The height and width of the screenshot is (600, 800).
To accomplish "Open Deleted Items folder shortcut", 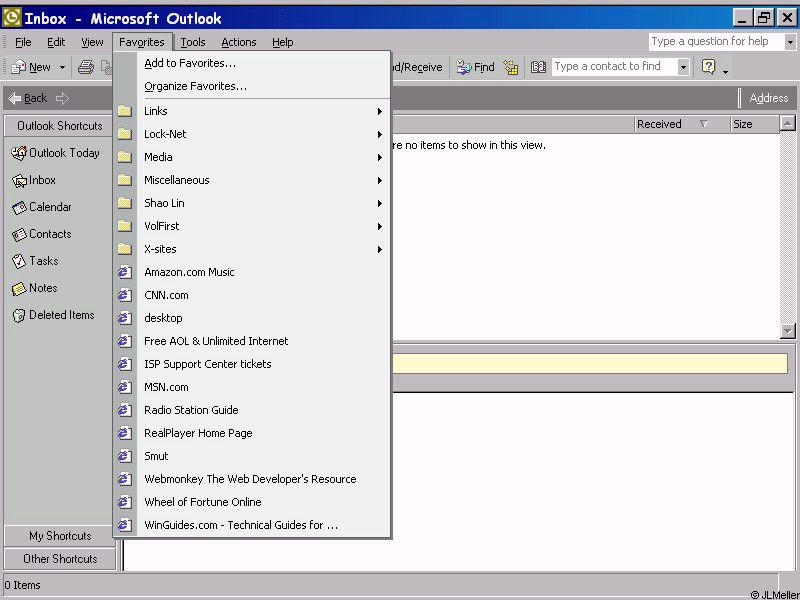I will tap(53, 315).
